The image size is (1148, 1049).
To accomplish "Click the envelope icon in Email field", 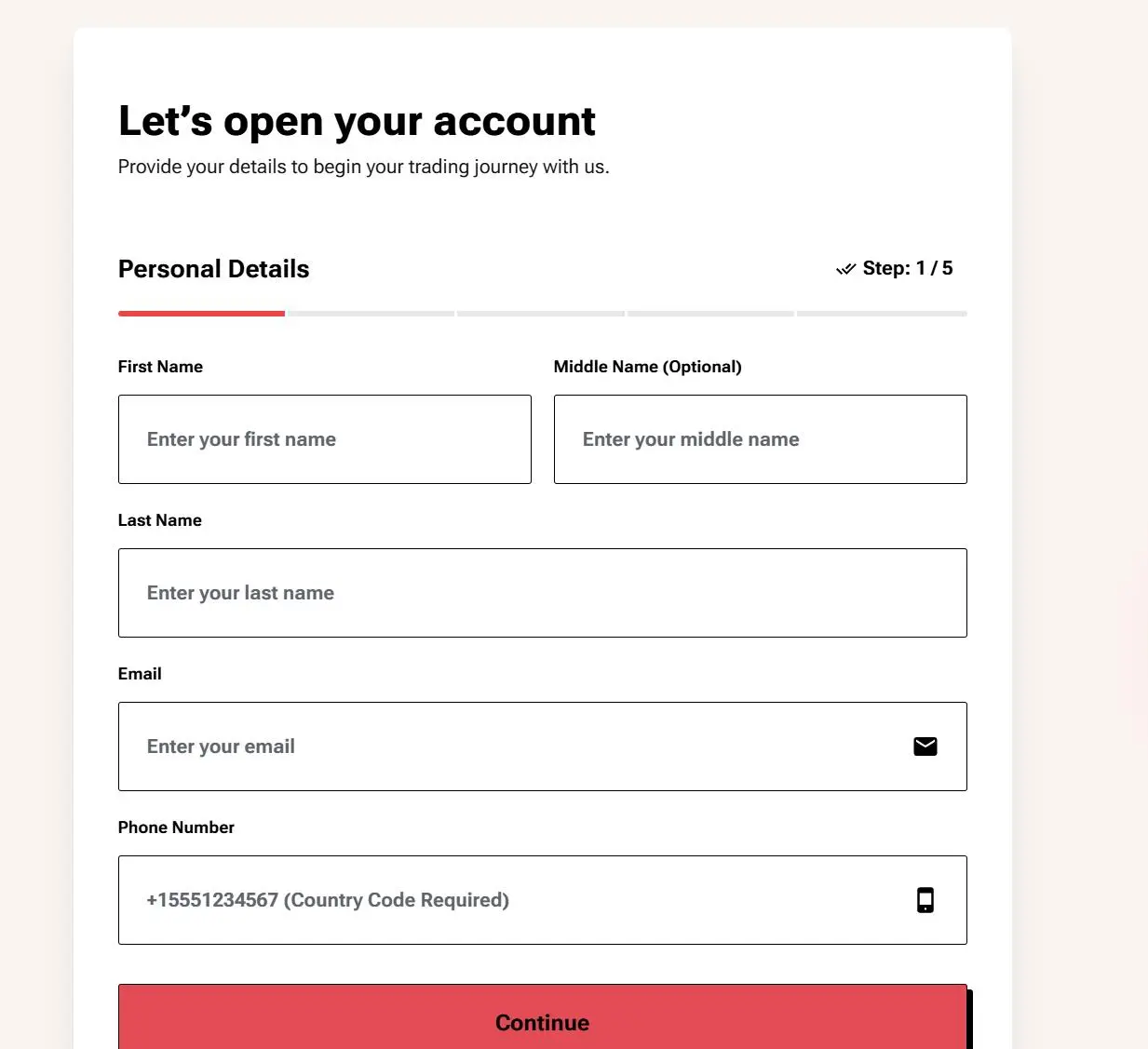I will point(925,746).
